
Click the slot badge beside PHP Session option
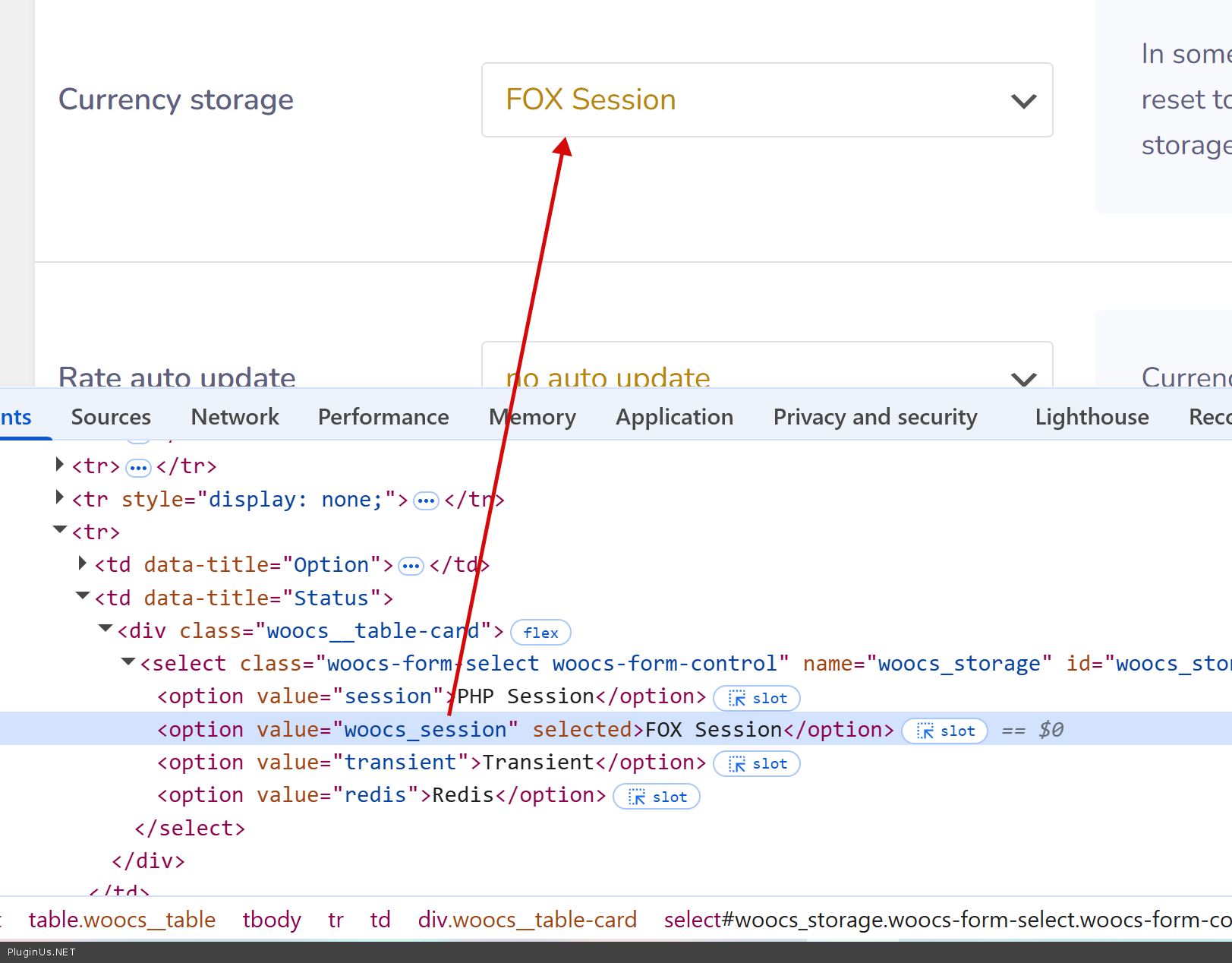pos(756,698)
